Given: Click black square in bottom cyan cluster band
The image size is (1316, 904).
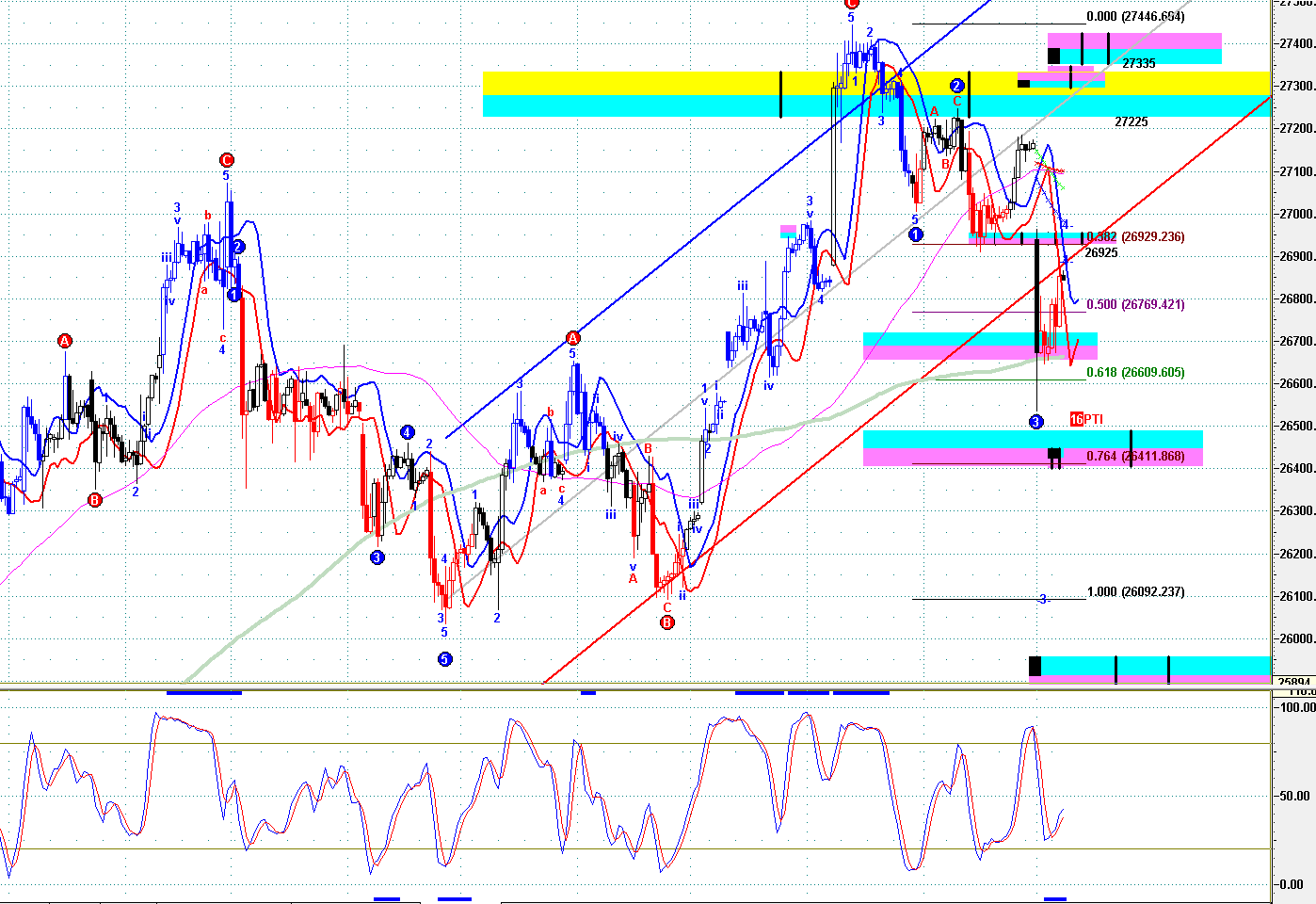Looking at the screenshot, I should point(1035,666).
